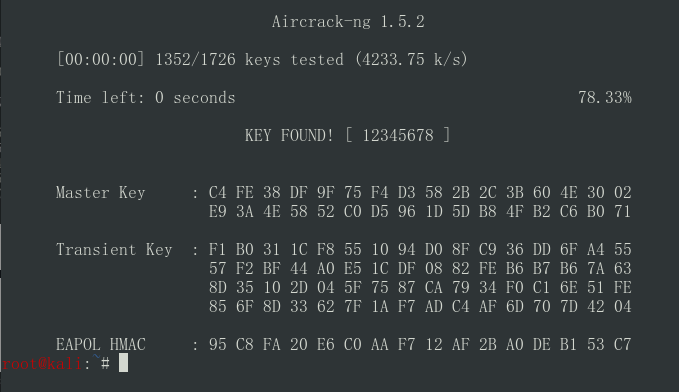679x392 pixels.
Task: Click last Transient Key byte 04
Action: click(x=622, y=307)
